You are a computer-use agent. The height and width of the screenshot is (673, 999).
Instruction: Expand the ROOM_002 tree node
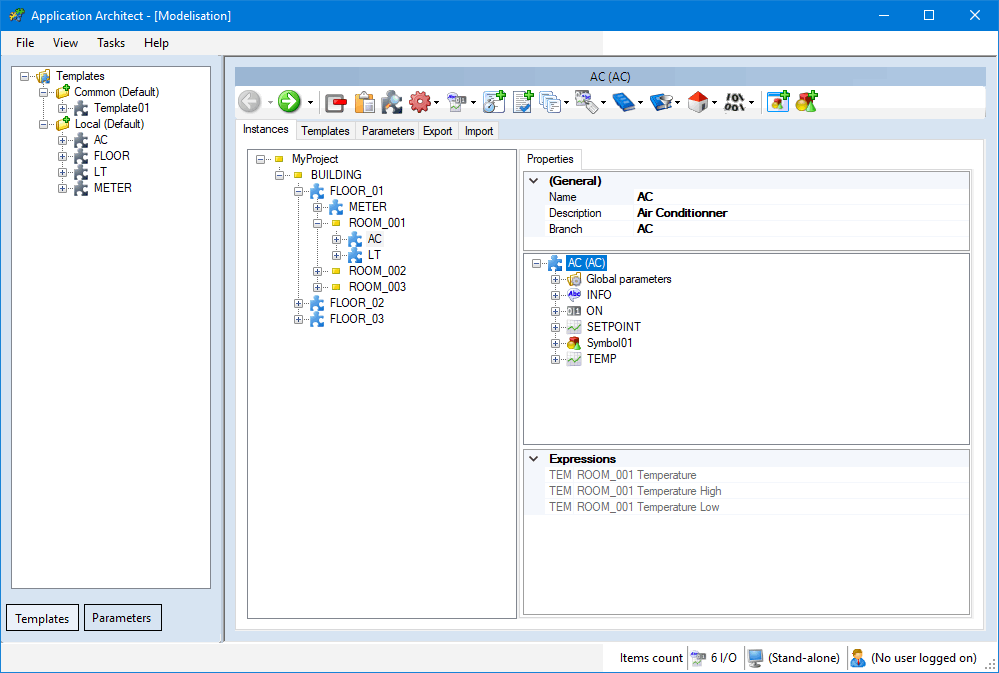coord(317,271)
